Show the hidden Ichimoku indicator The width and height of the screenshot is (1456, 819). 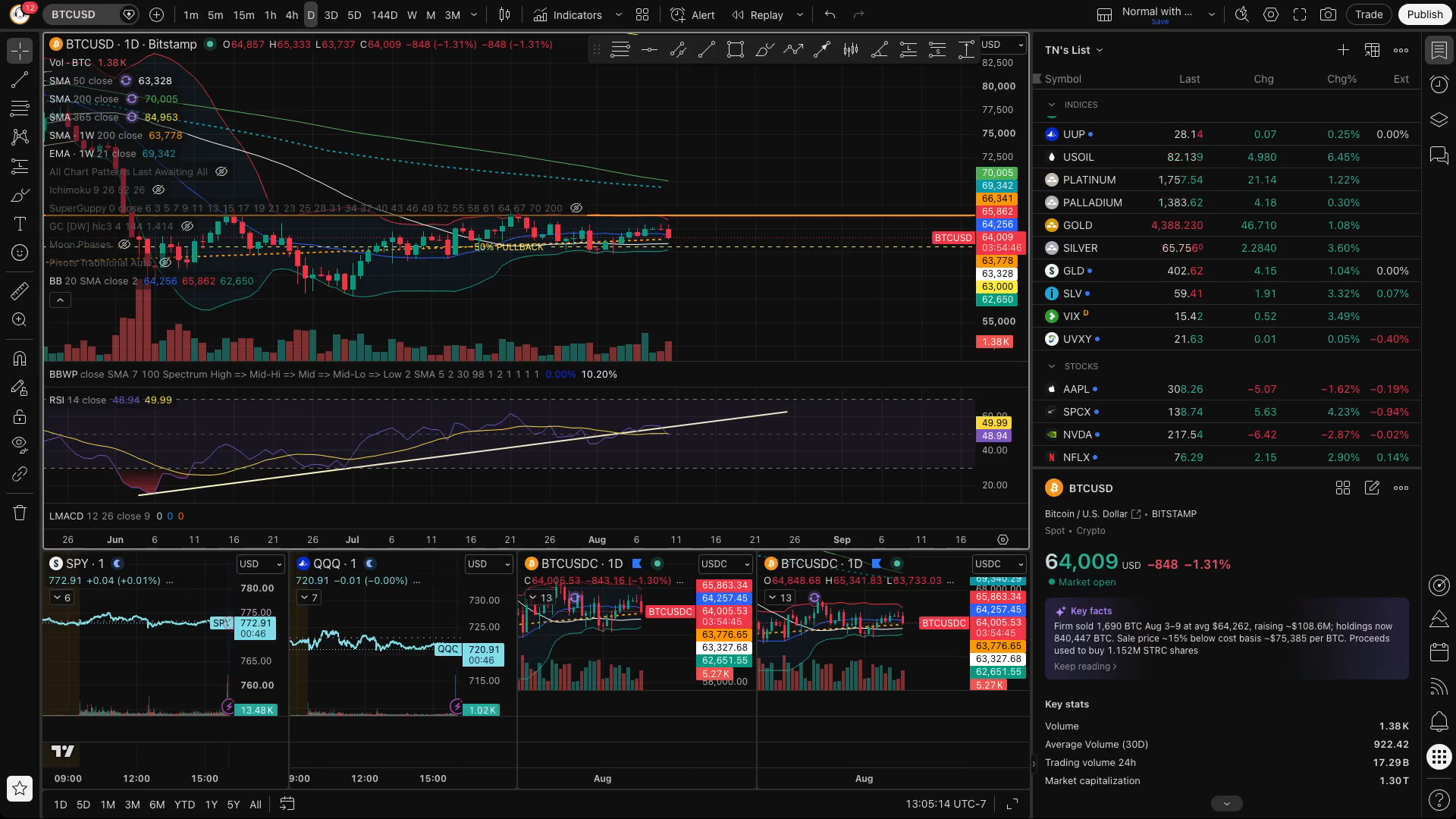(x=158, y=190)
